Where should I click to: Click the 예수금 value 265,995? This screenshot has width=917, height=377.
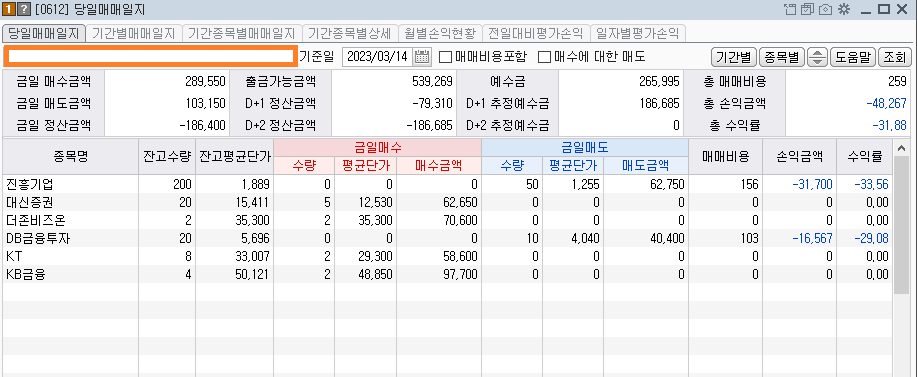point(659,82)
